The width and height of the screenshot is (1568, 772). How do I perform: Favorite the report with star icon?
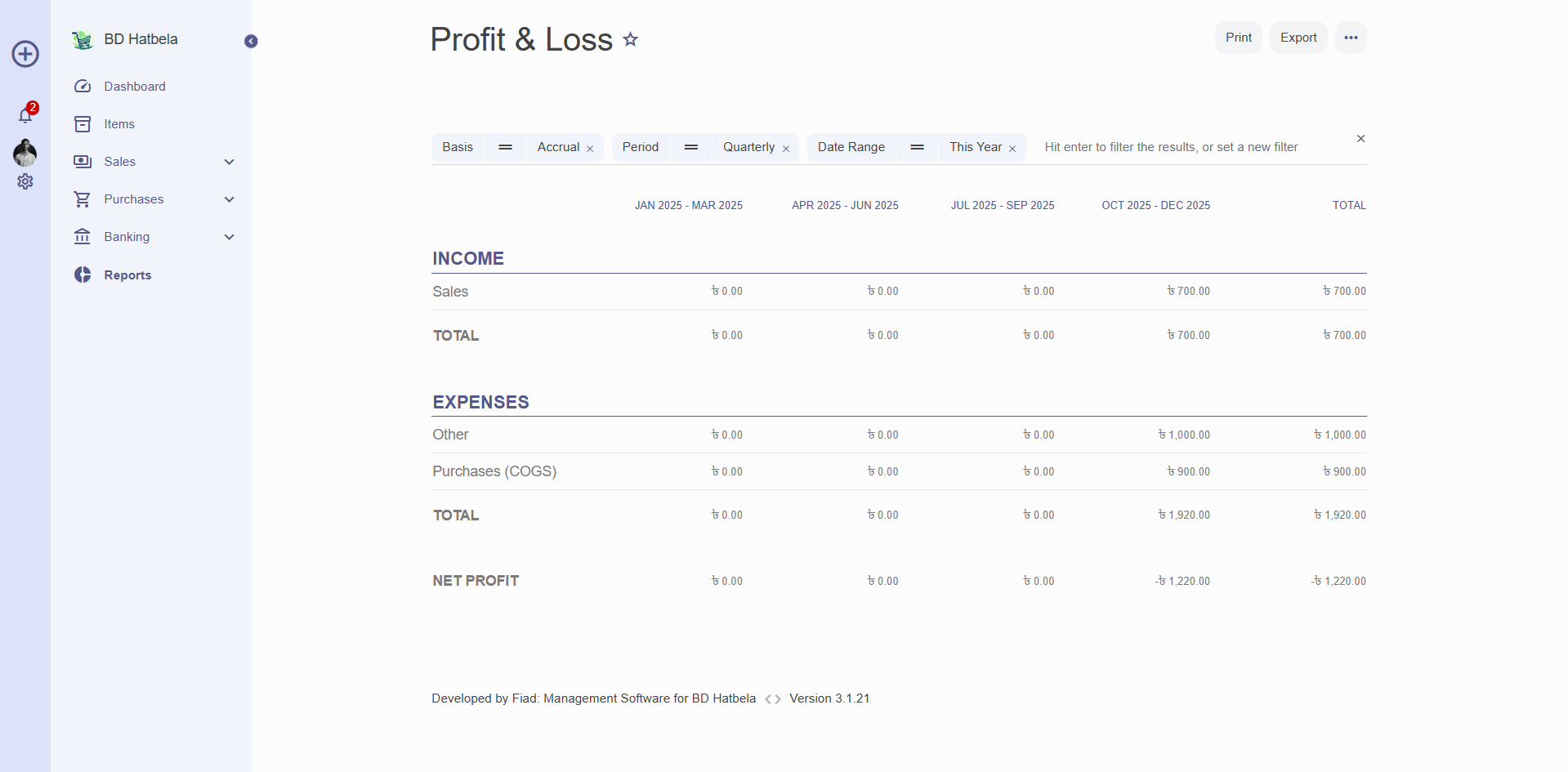(630, 39)
